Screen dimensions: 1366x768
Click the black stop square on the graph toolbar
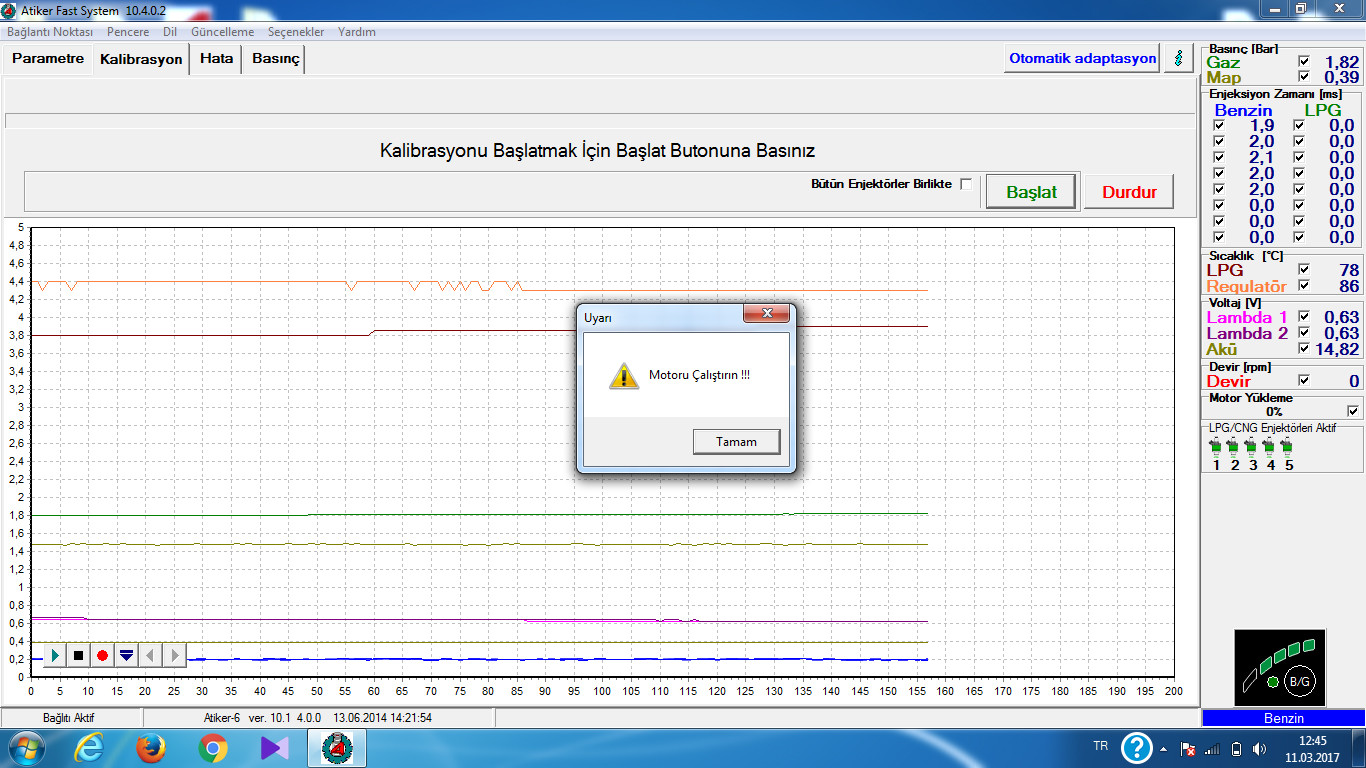(78, 655)
